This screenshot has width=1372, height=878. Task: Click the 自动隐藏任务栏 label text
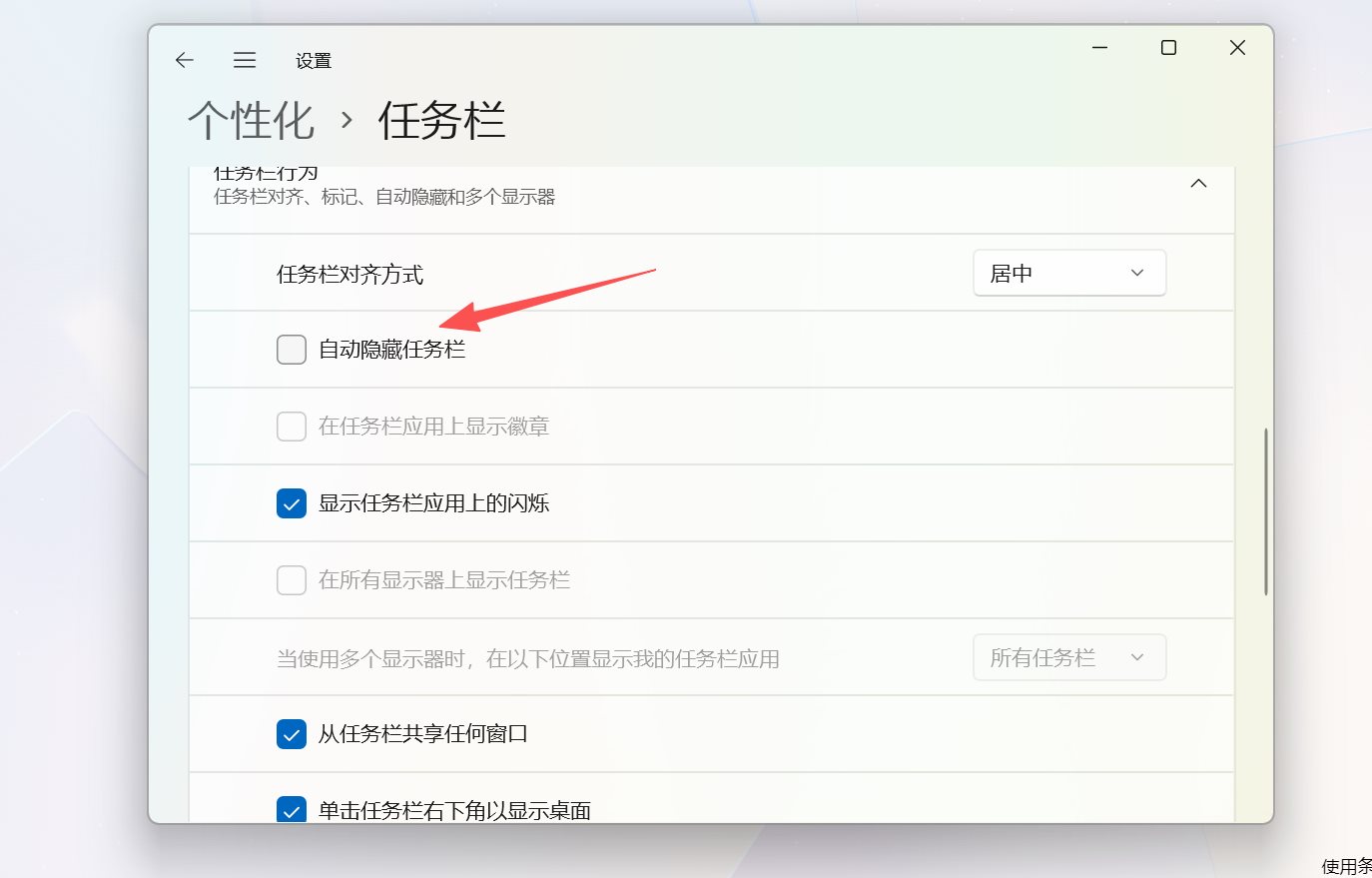(391, 350)
